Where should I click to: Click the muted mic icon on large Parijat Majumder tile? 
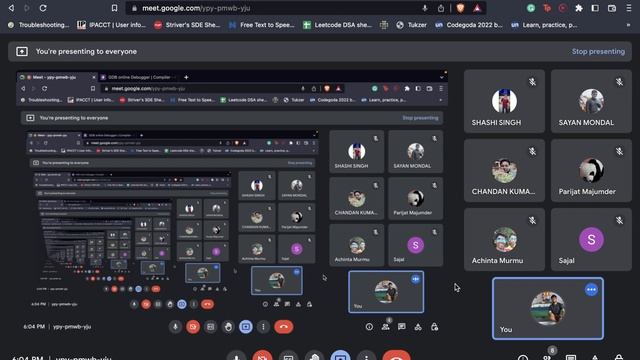pyautogui.click(x=619, y=151)
